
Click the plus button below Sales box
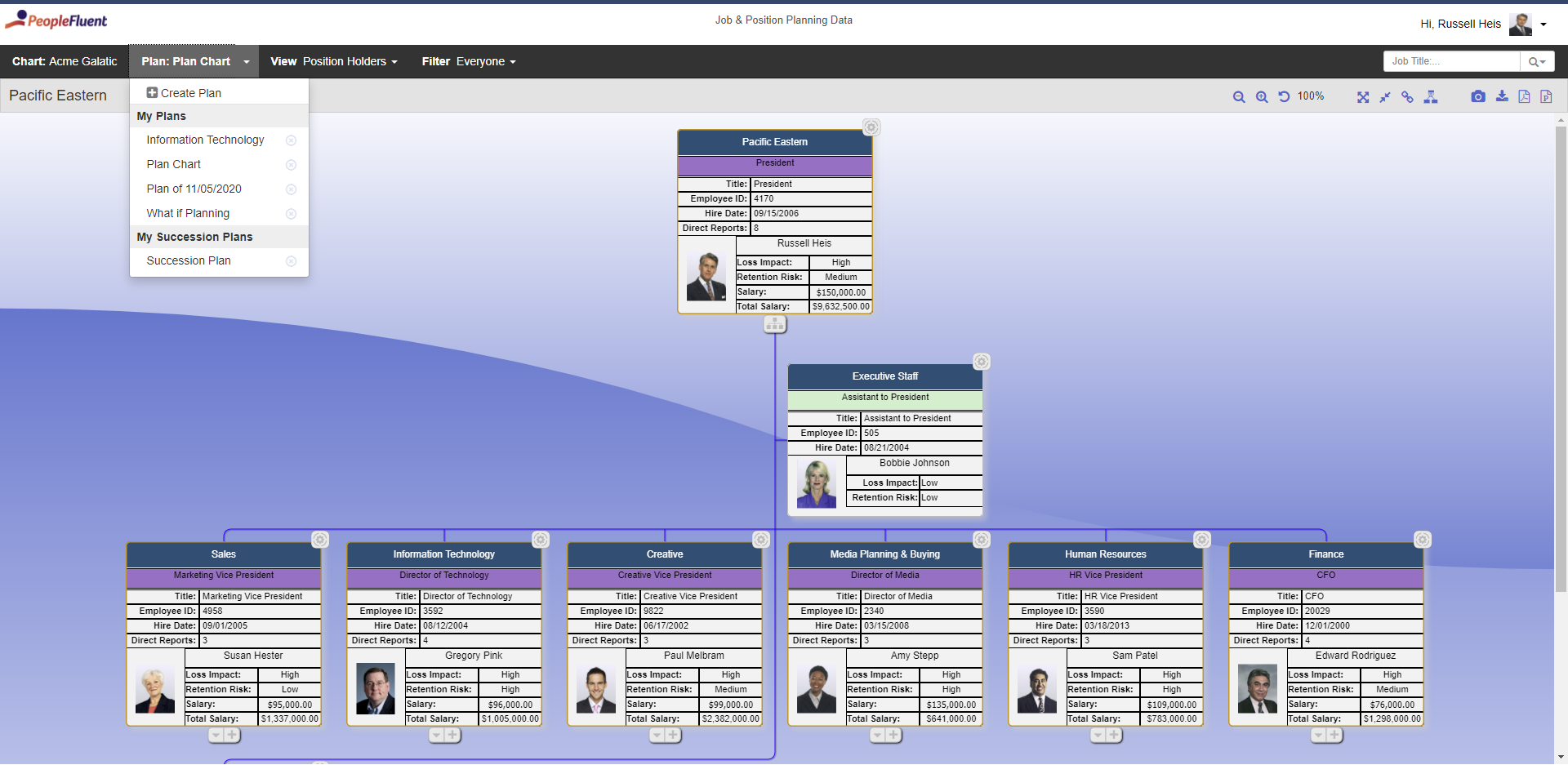coord(232,735)
